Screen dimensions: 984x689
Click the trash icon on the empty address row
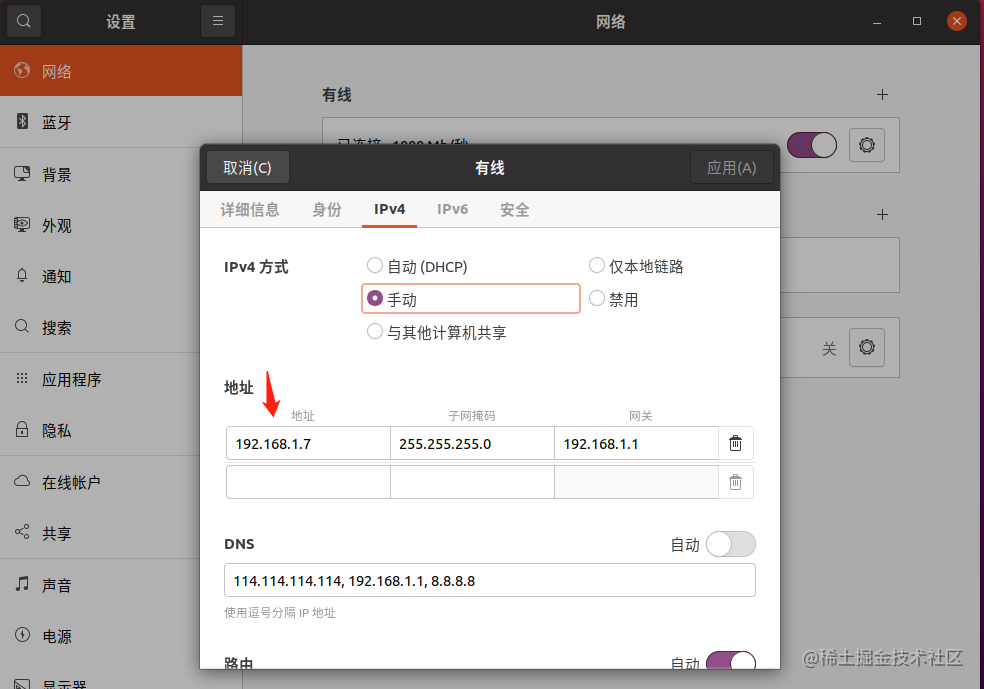click(x=735, y=481)
